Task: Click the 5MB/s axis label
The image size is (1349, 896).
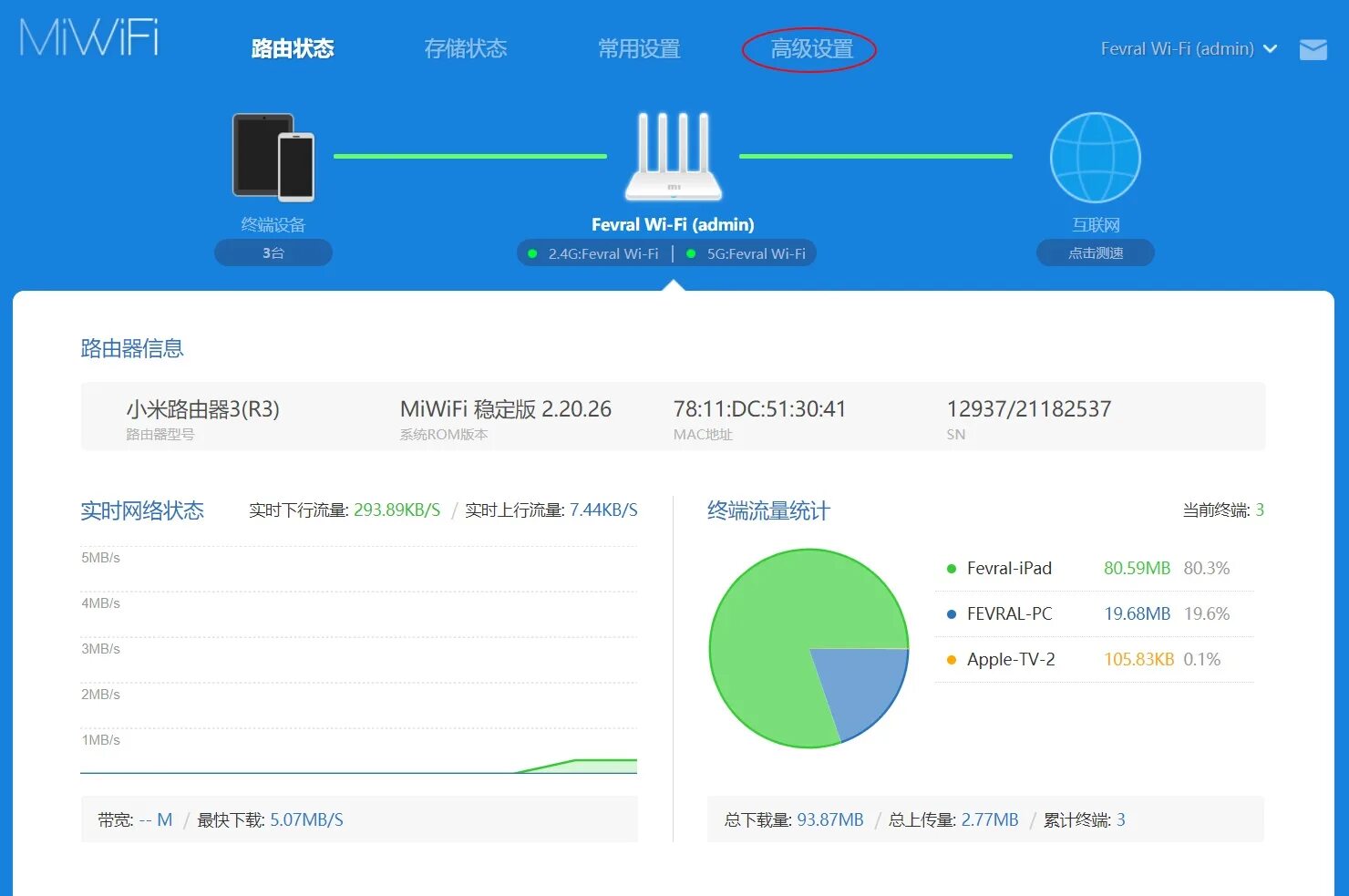Action: click(x=100, y=558)
